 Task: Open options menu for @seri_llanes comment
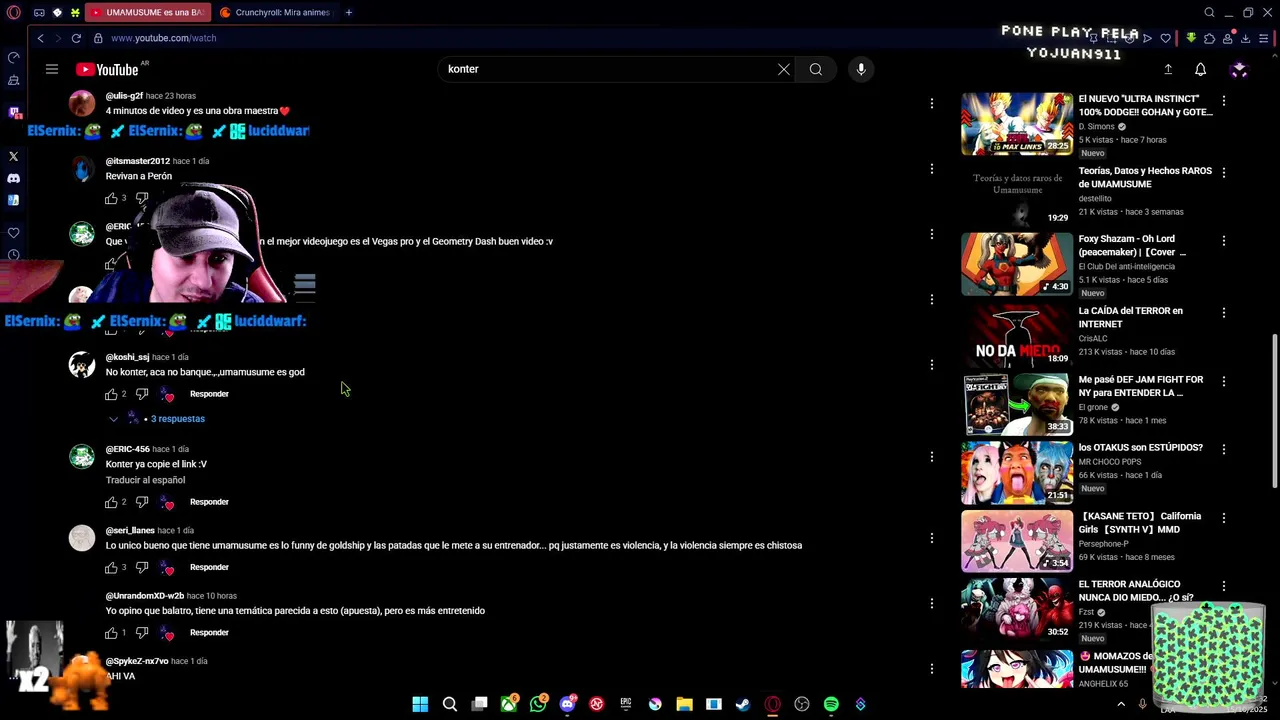(x=931, y=538)
